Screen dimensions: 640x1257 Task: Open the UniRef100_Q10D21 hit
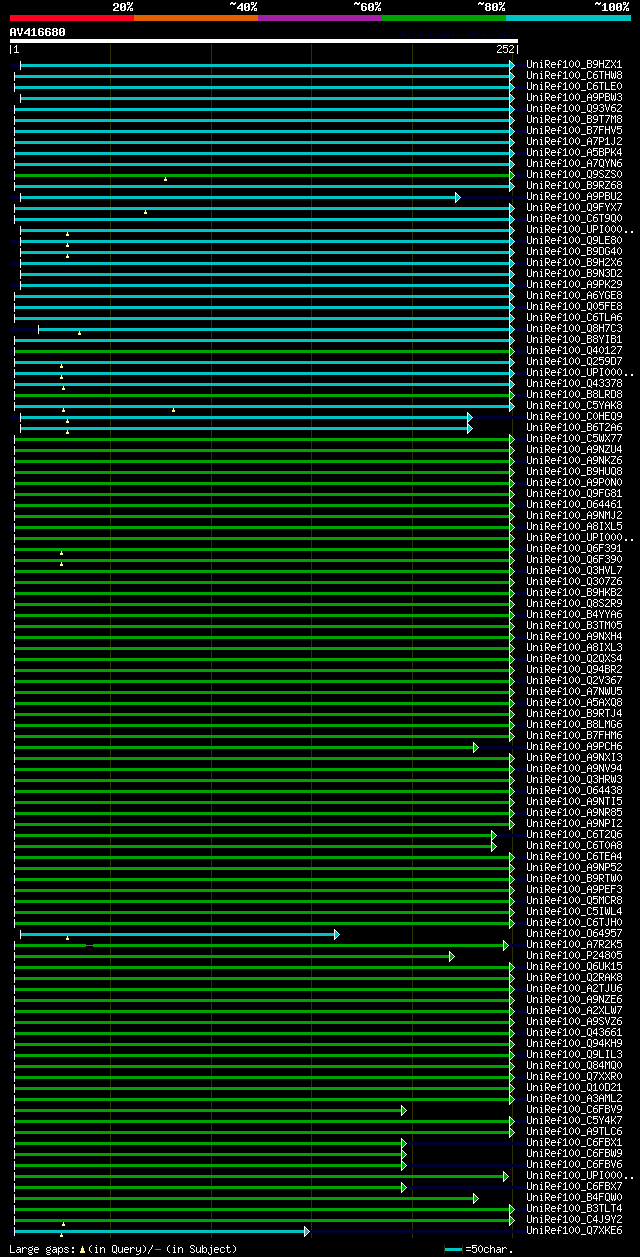574,1088
